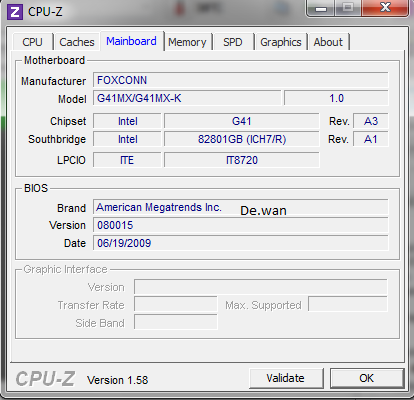Open the SPD tab

coord(233,42)
